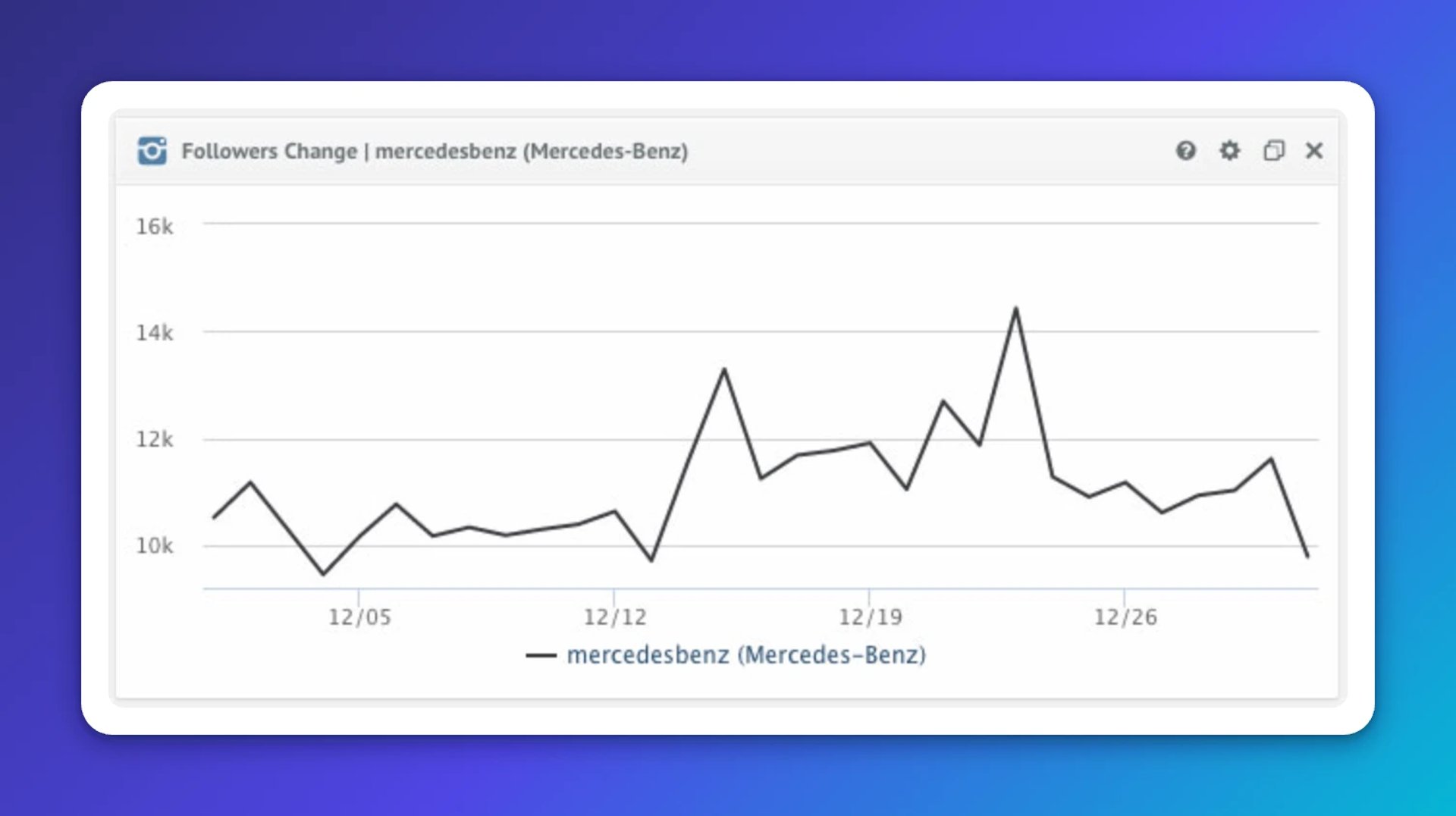Click the 12/19 date axis label

click(871, 617)
